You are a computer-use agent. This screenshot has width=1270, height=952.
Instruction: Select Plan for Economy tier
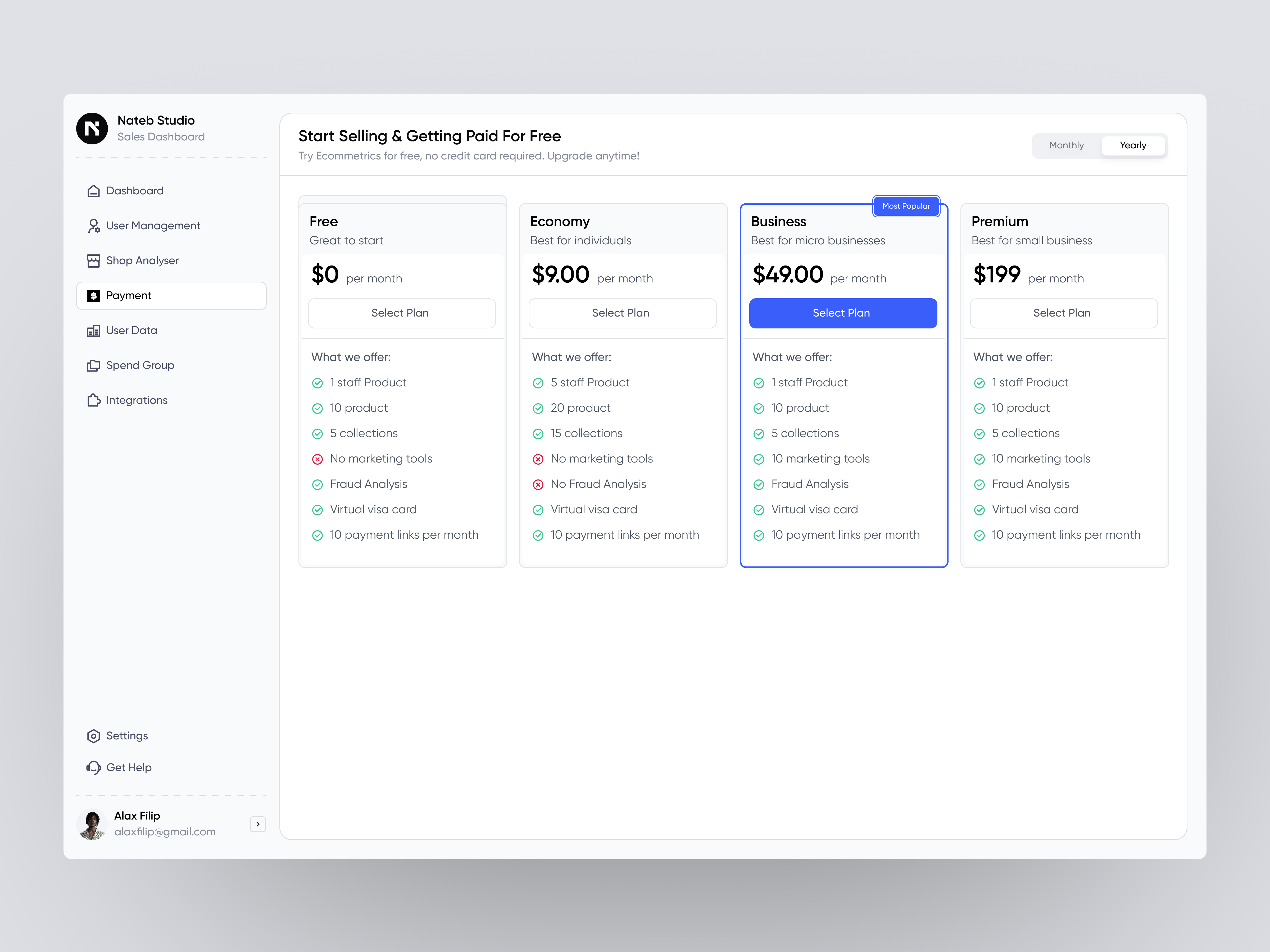point(622,313)
